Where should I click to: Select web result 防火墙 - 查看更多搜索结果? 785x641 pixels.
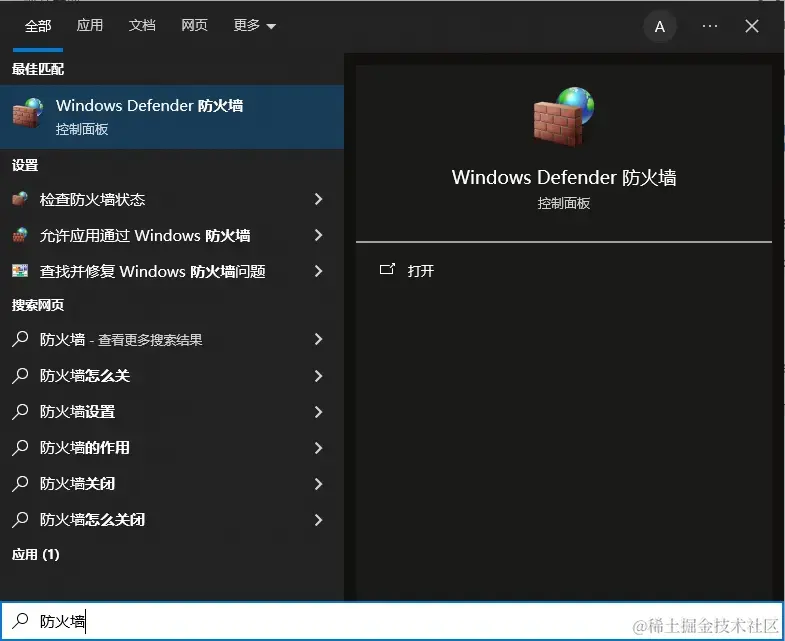pos(172,340)
